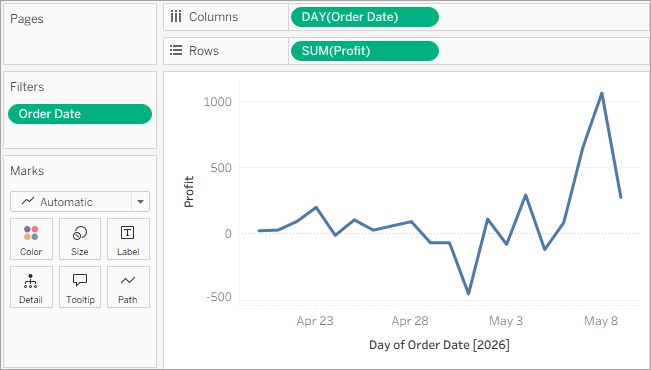This screenshot has height=370, width=651.
Task: Click the Filters shelf header
Action: [27, 87]
